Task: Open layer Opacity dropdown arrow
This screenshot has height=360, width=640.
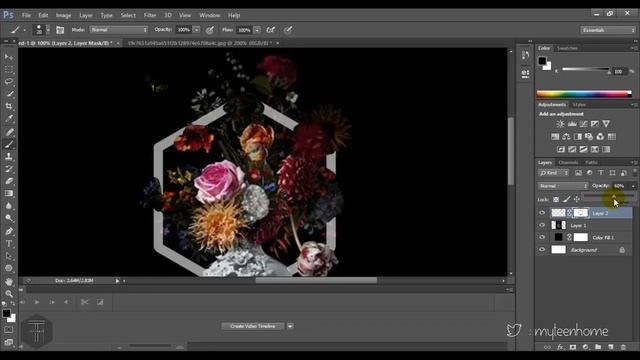Action: (633, 186)
